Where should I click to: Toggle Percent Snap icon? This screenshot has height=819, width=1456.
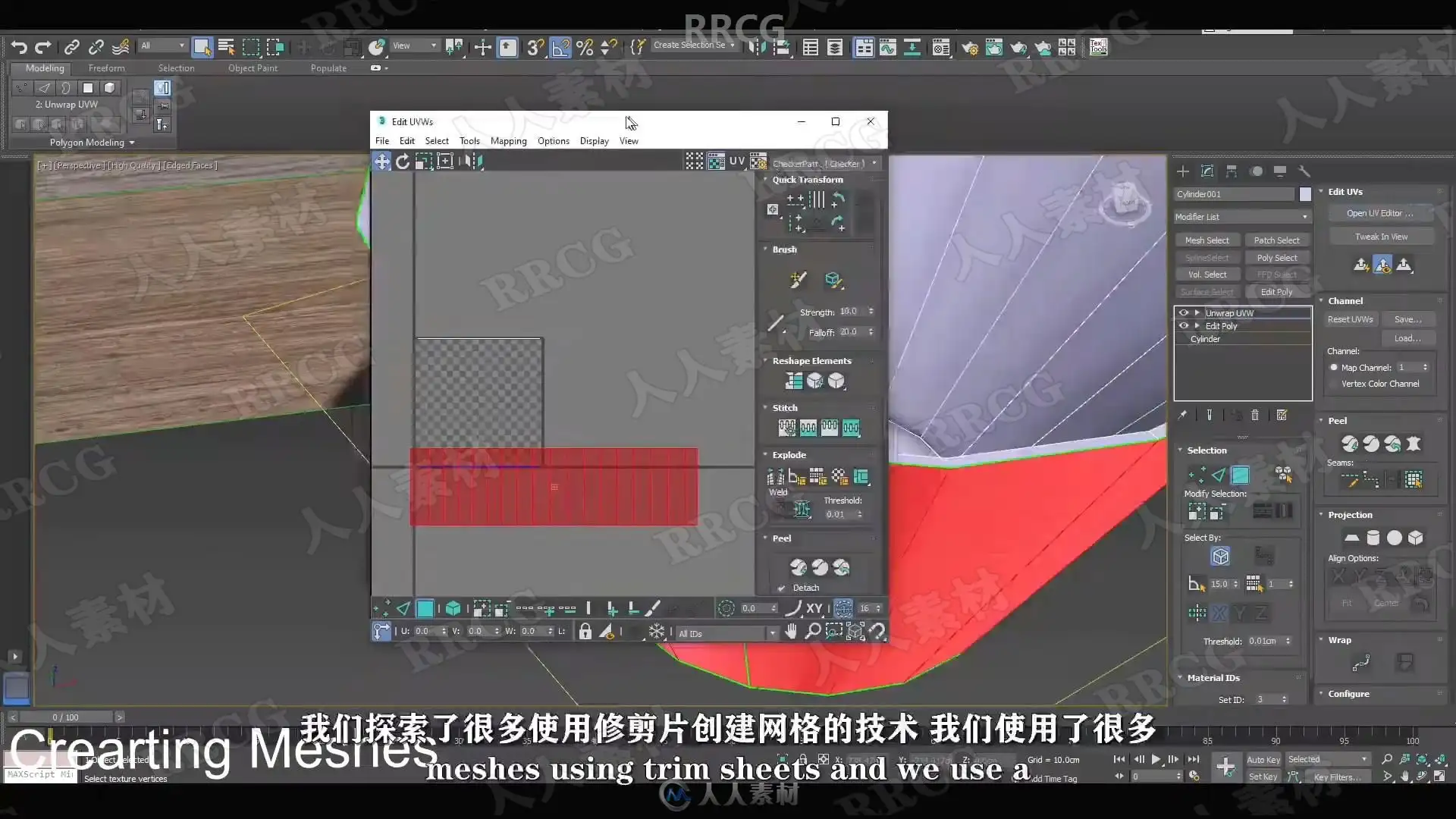585,47
